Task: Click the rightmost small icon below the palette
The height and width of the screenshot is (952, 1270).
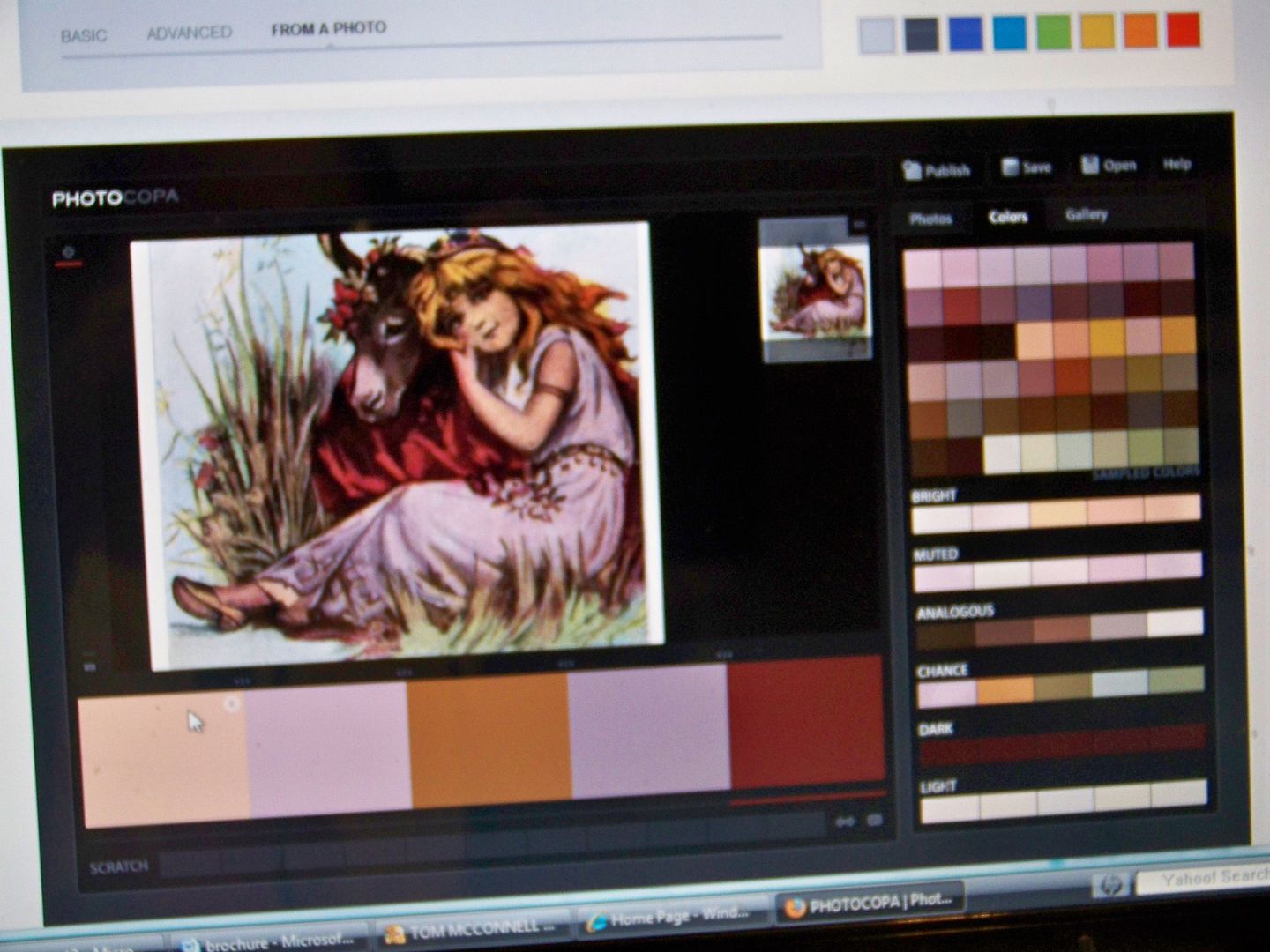Action: 874,821
